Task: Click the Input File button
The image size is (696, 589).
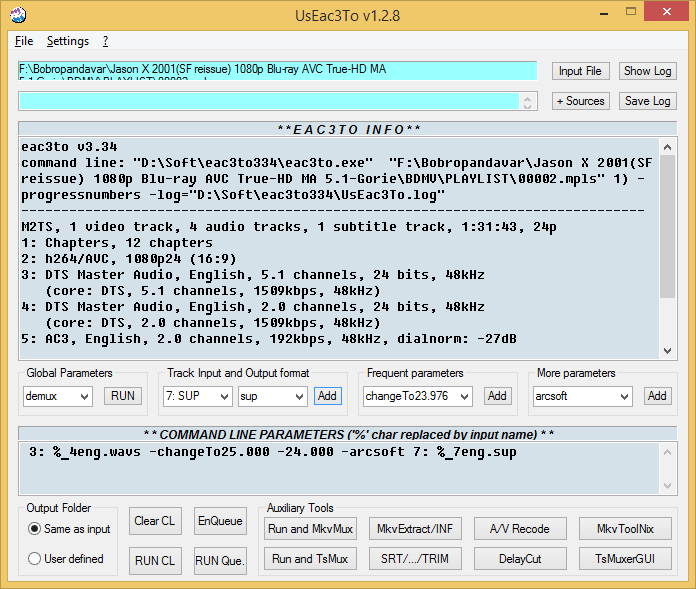Action: [580, 71]
